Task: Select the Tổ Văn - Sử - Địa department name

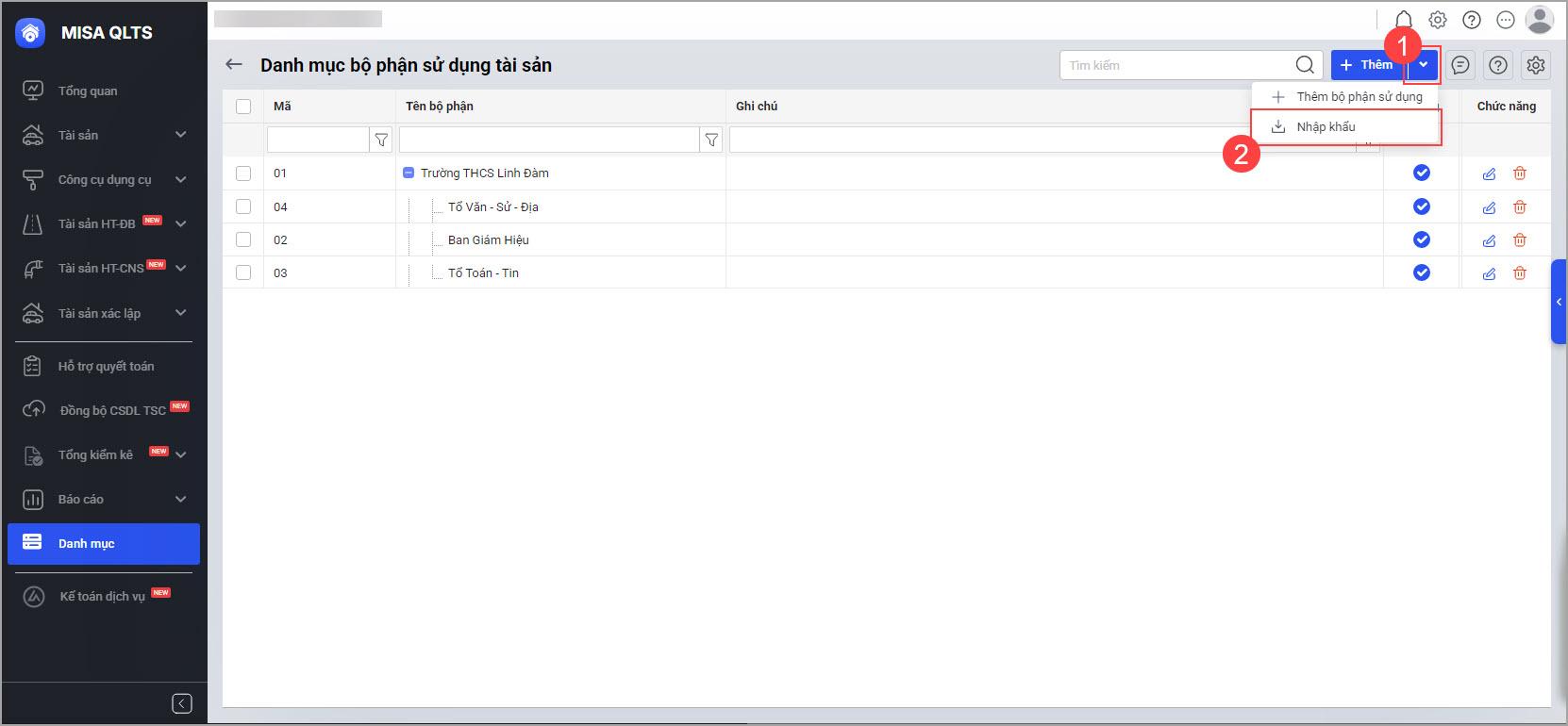Action: coord(493,207)
